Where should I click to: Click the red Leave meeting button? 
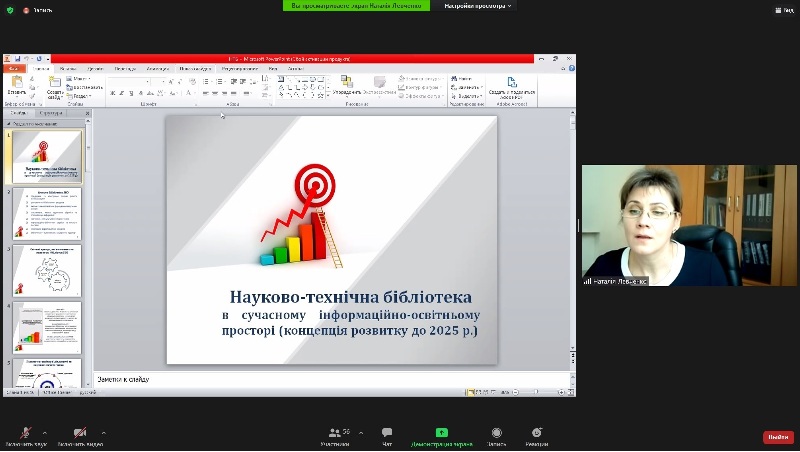coord(777,437)
